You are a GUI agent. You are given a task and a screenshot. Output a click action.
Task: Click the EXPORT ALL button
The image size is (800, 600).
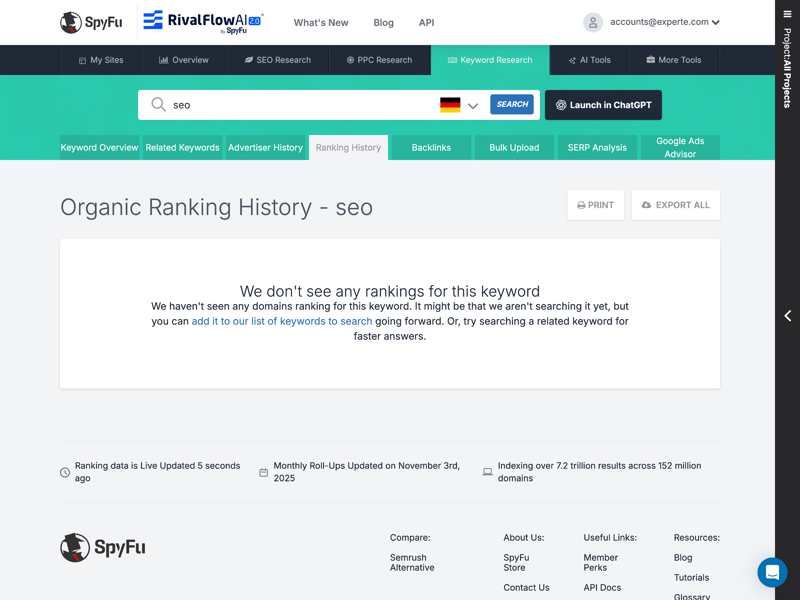[x=675, y=205]
